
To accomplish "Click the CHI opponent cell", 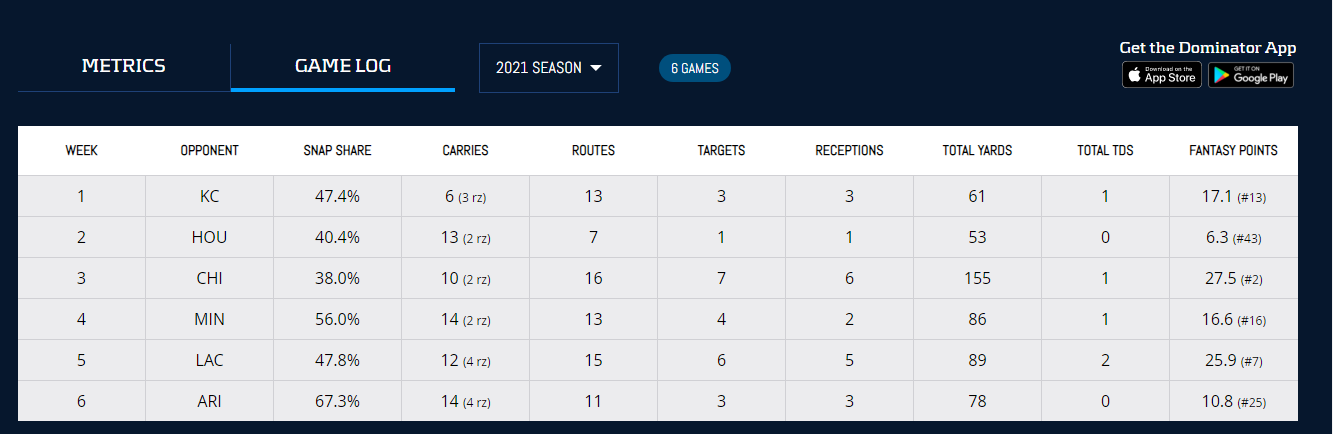I will (209, 279).
